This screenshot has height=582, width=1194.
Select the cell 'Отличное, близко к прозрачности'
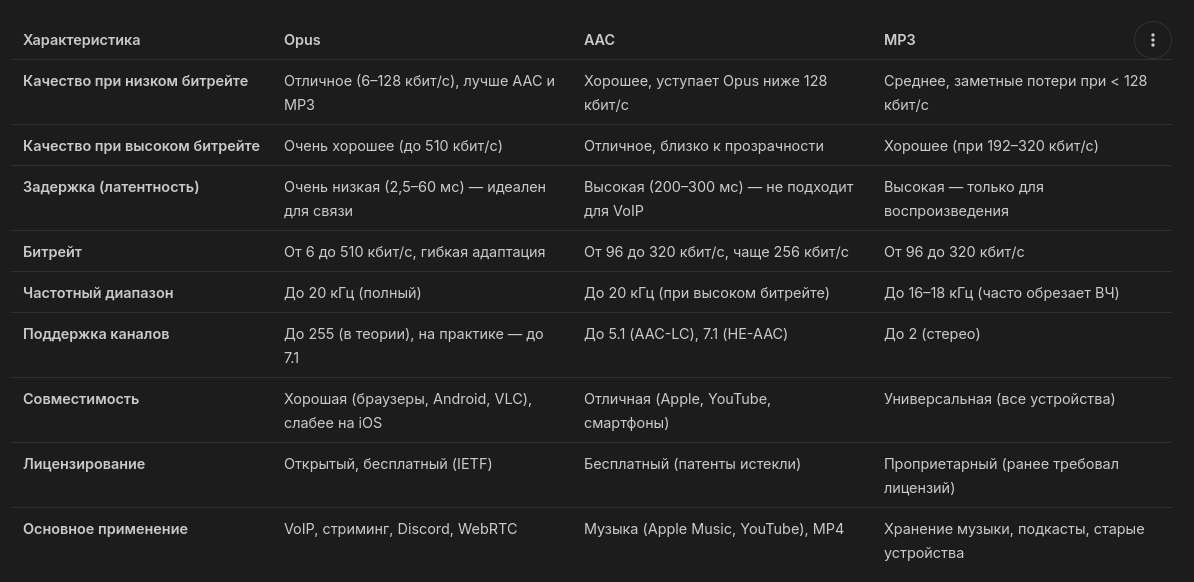click(x=704, y=146)
